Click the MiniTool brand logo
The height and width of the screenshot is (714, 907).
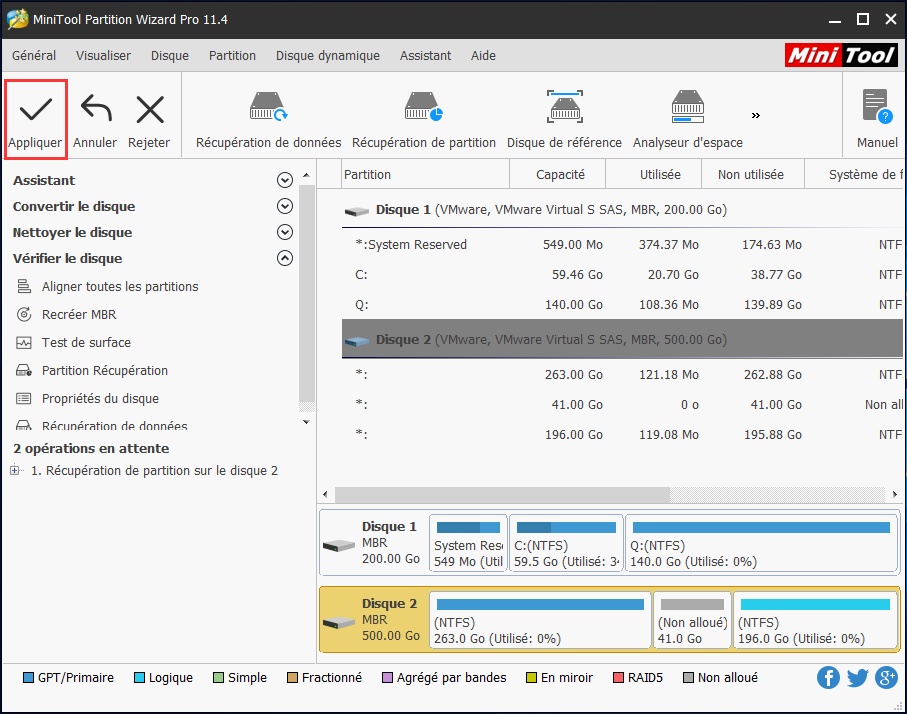[x=841, y=56]
